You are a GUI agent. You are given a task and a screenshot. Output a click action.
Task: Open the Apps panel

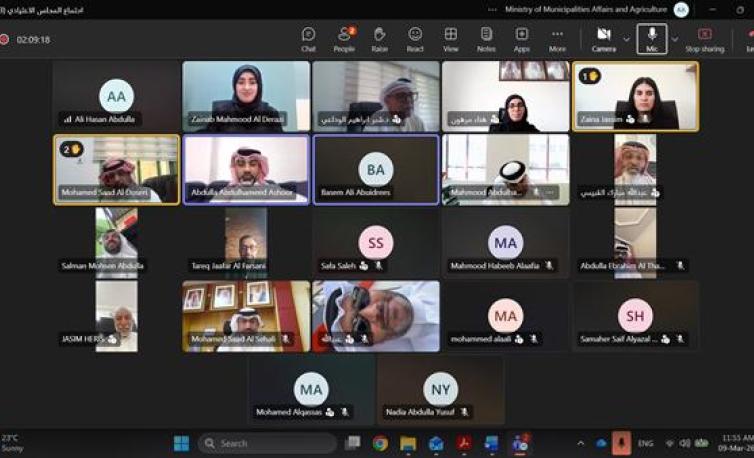(x=522, y=39)
